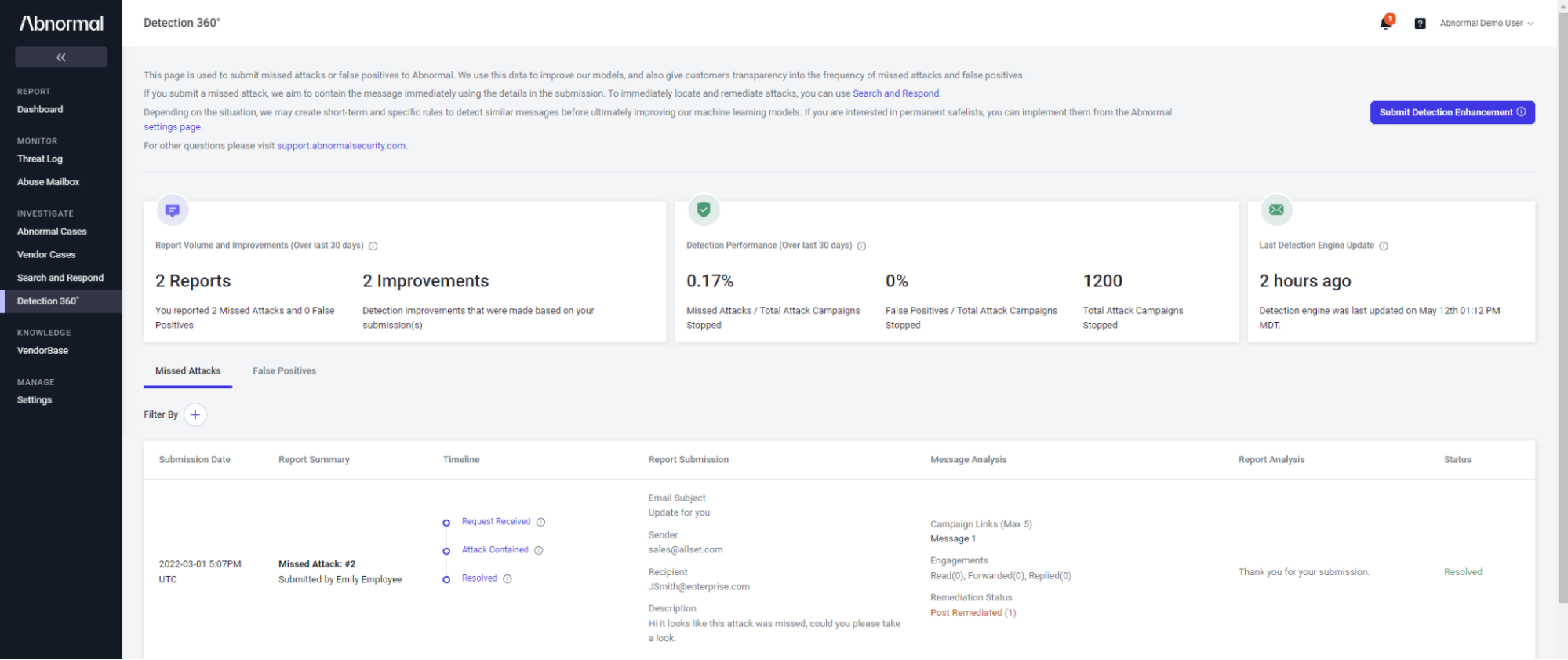Screen dimensions: 1568x660
Task: Open notifications bell icon
Action: pos(1386,23)
